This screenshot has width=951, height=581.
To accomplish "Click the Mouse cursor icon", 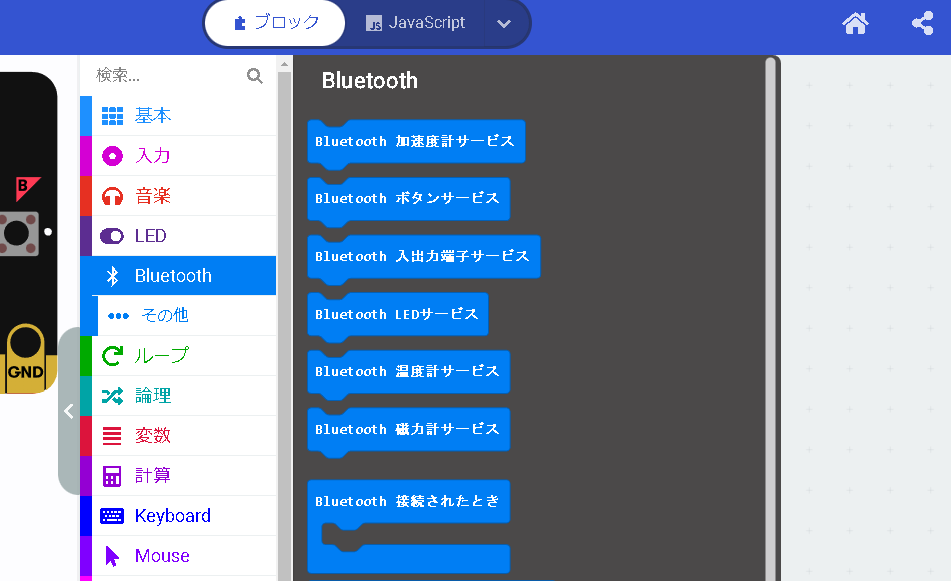I will 112,556.
